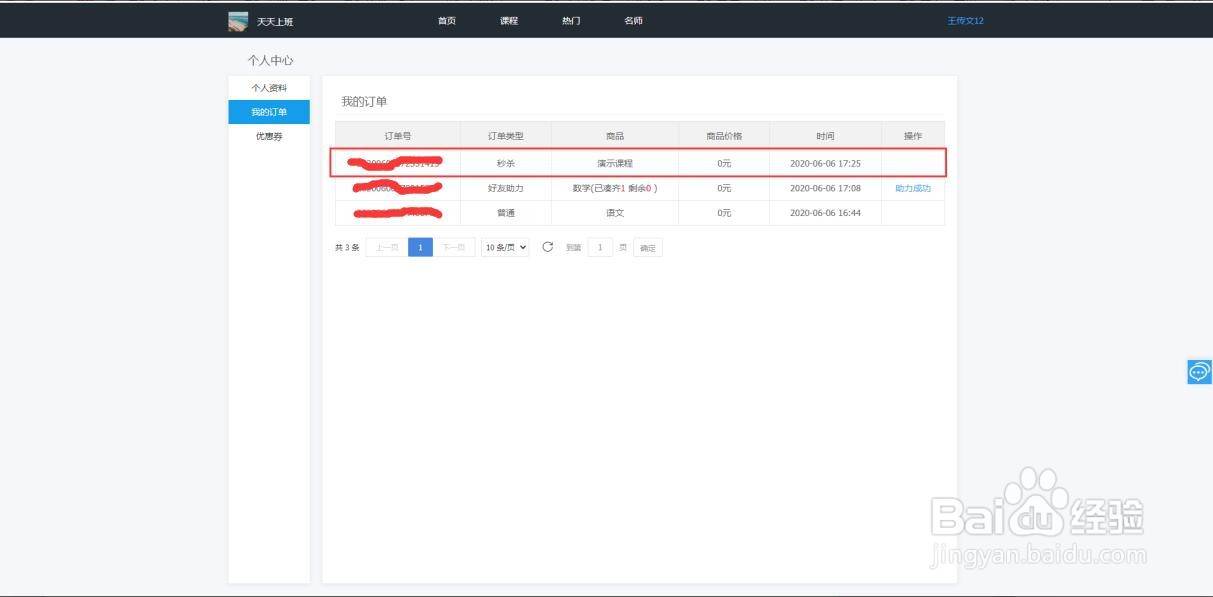The height and width of the screenshot is (597, 1213).
Task: Open the floating chat bubble on the right
Action: coord(1197,371)
